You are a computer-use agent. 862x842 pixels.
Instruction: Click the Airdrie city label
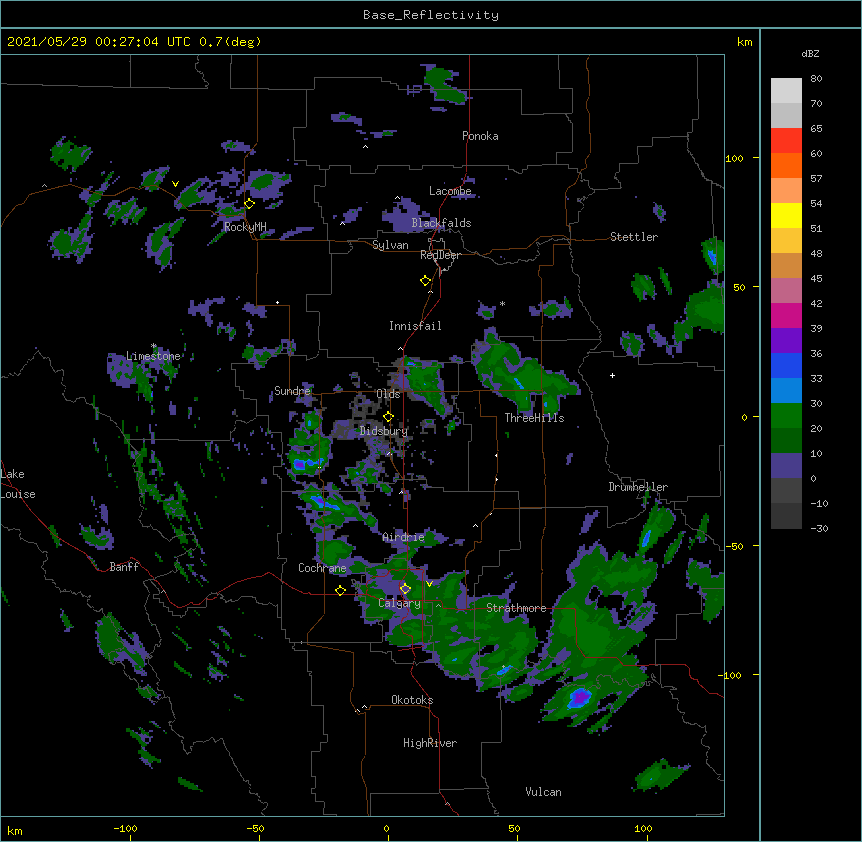click(404, 537)
